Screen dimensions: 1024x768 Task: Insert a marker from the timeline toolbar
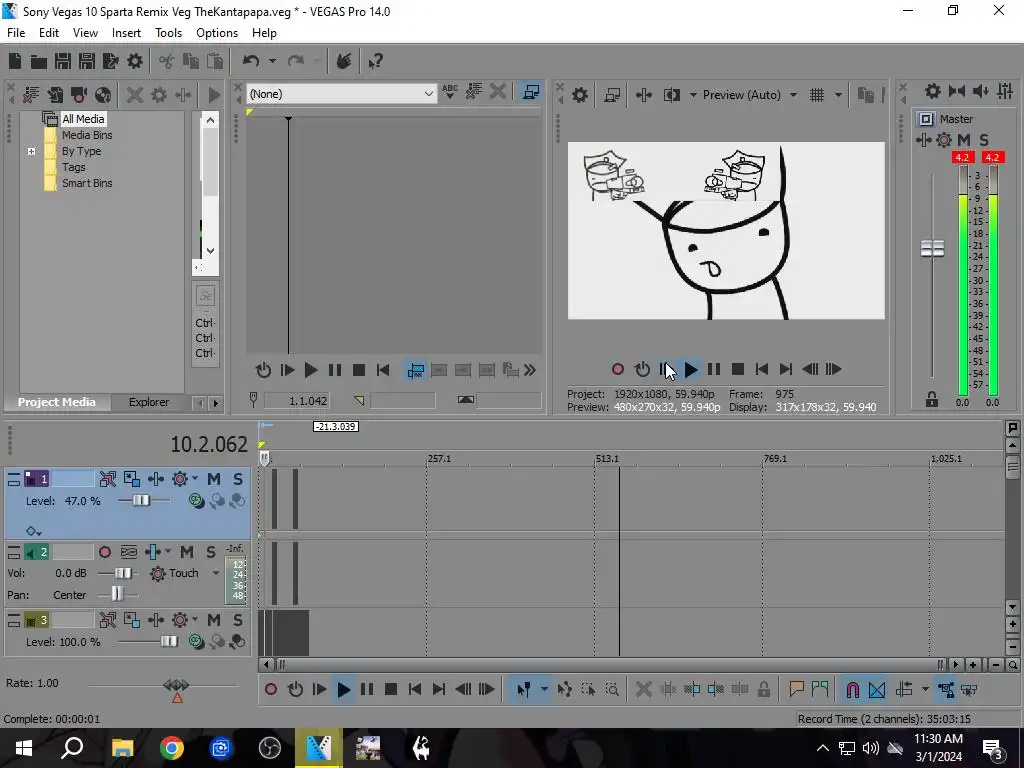point(796,689)
